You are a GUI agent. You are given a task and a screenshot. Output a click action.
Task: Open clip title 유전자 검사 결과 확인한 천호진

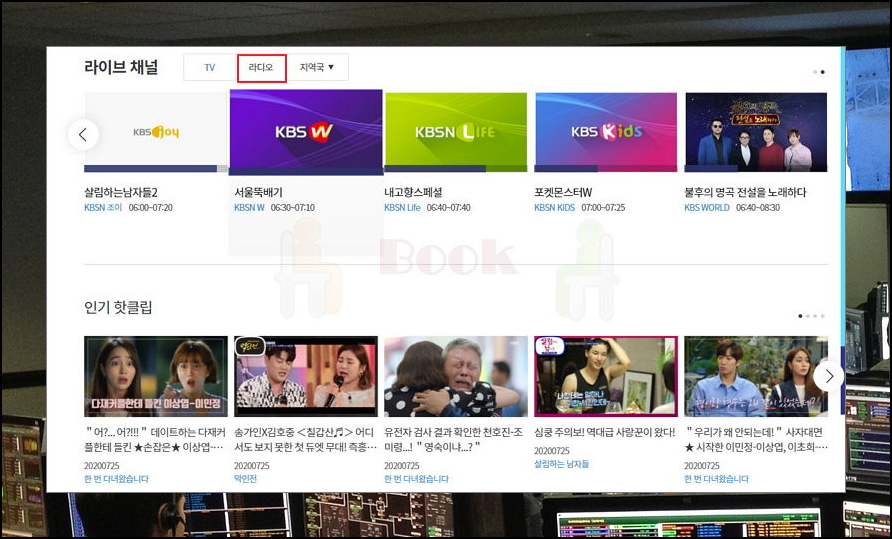pos(453,439)
